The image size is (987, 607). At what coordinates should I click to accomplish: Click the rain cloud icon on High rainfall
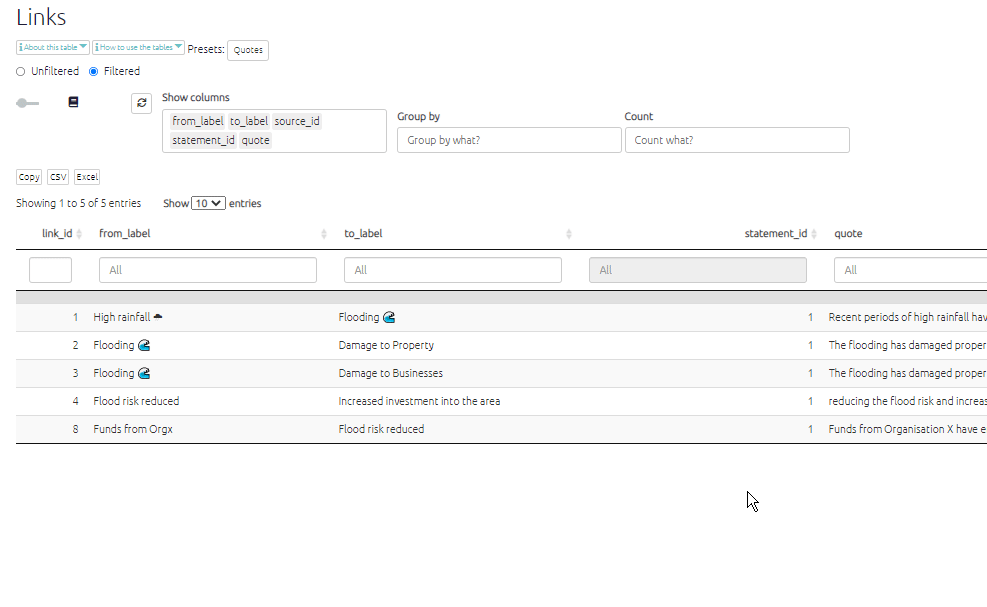coord(158,317)
